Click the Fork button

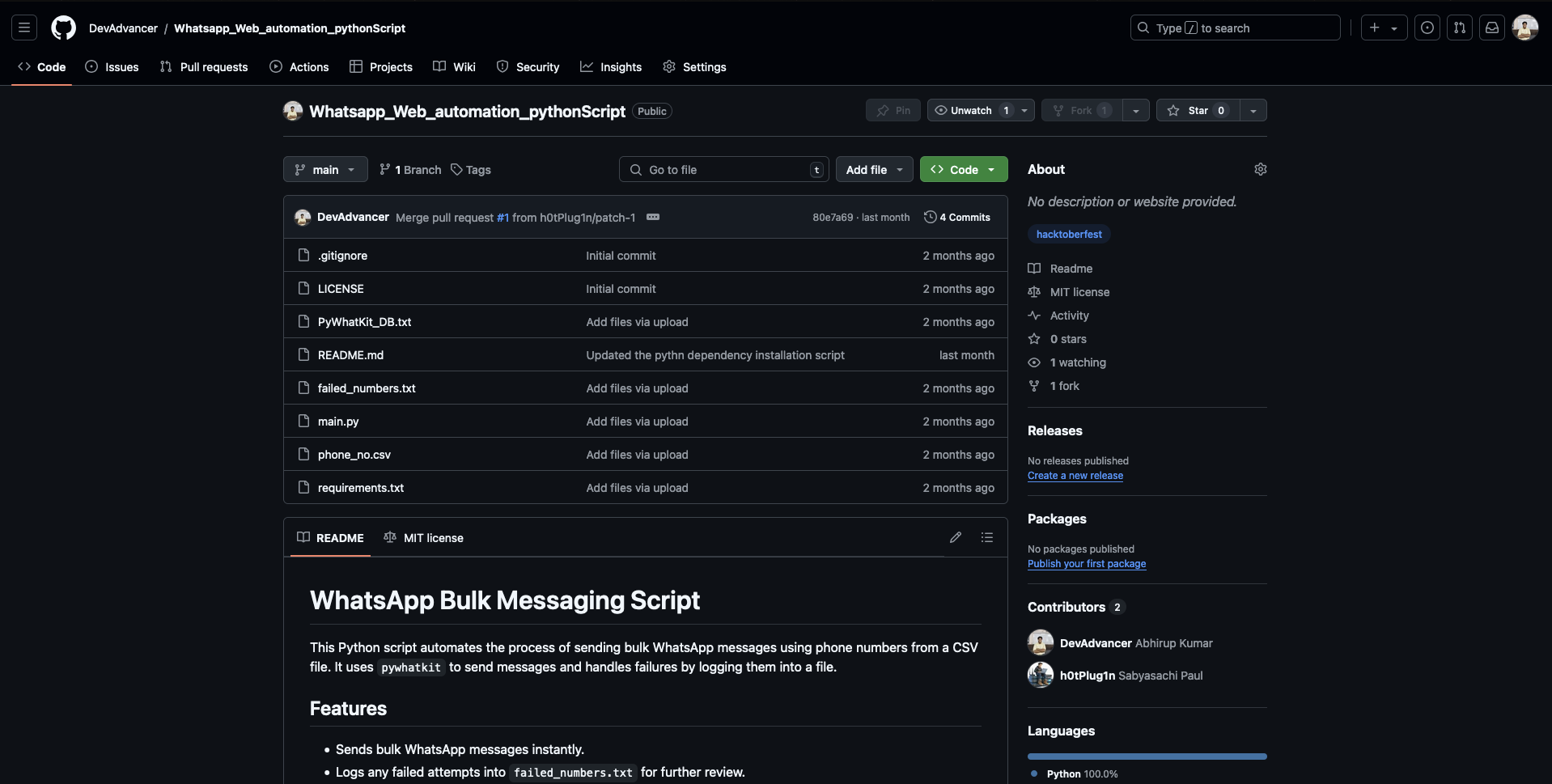[x=1083, y=110]
